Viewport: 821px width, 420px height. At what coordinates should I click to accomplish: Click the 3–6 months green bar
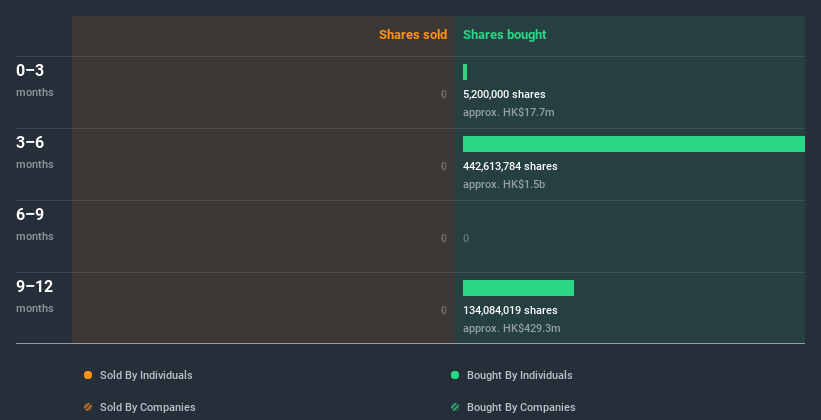634,144
